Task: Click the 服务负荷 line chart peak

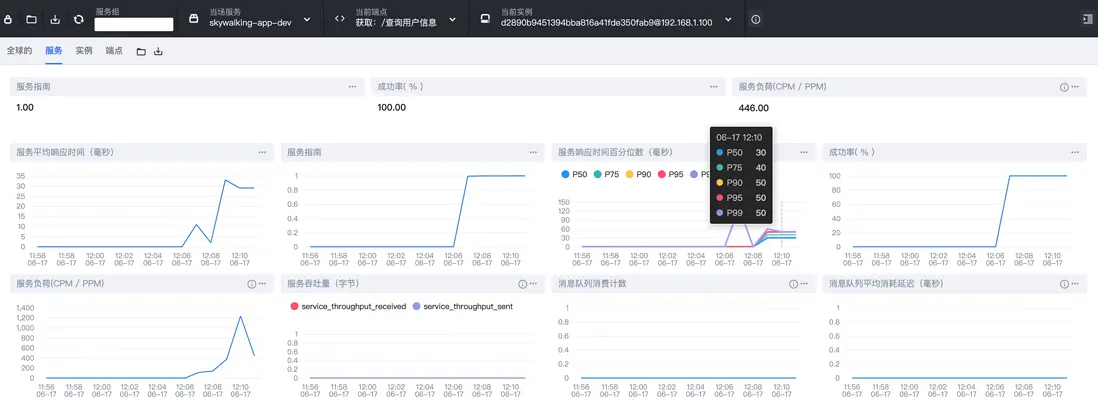Action: pyautogui.click(x=240, y=317)
